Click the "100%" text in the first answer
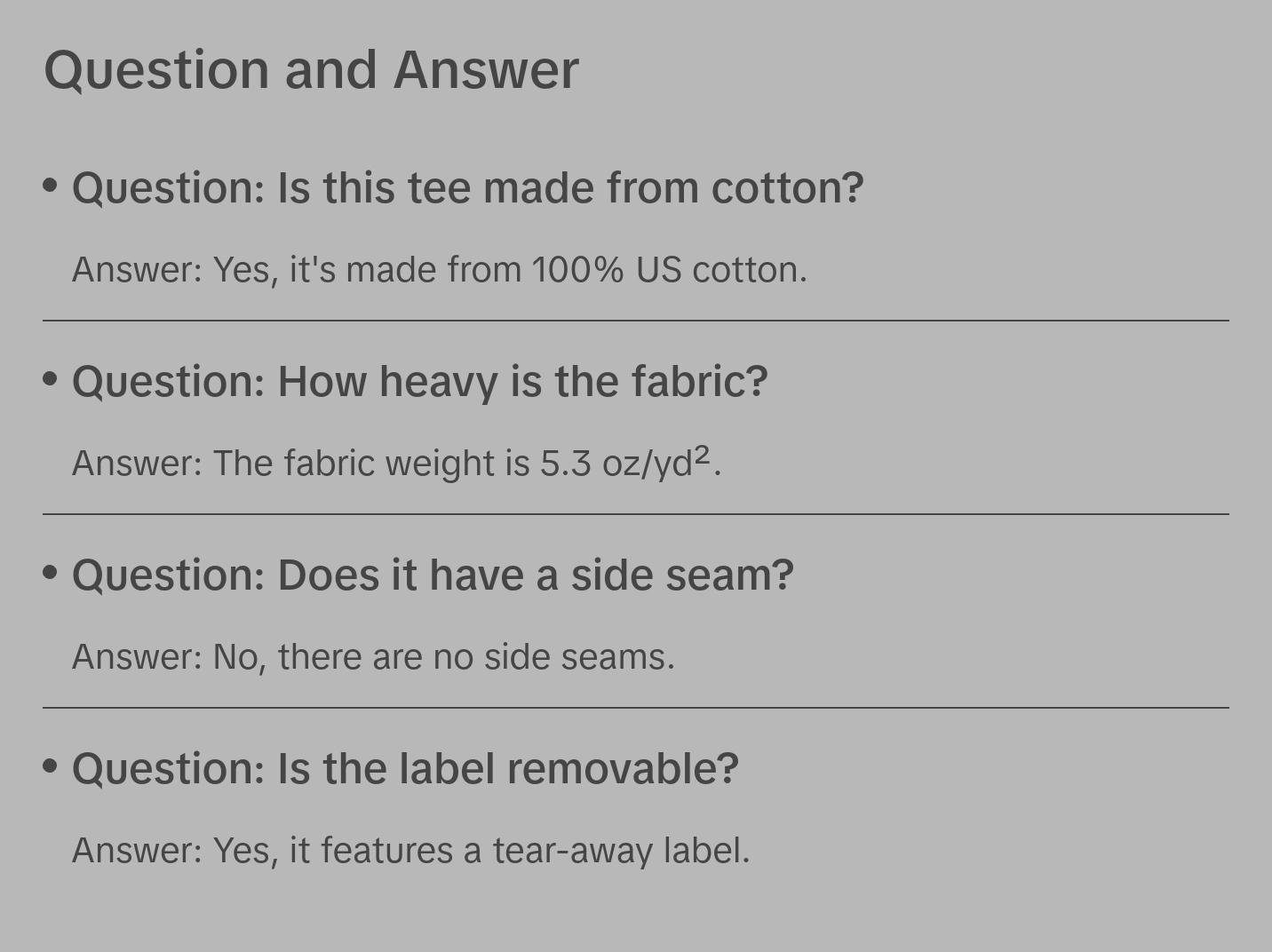 (x=577, y=270)
